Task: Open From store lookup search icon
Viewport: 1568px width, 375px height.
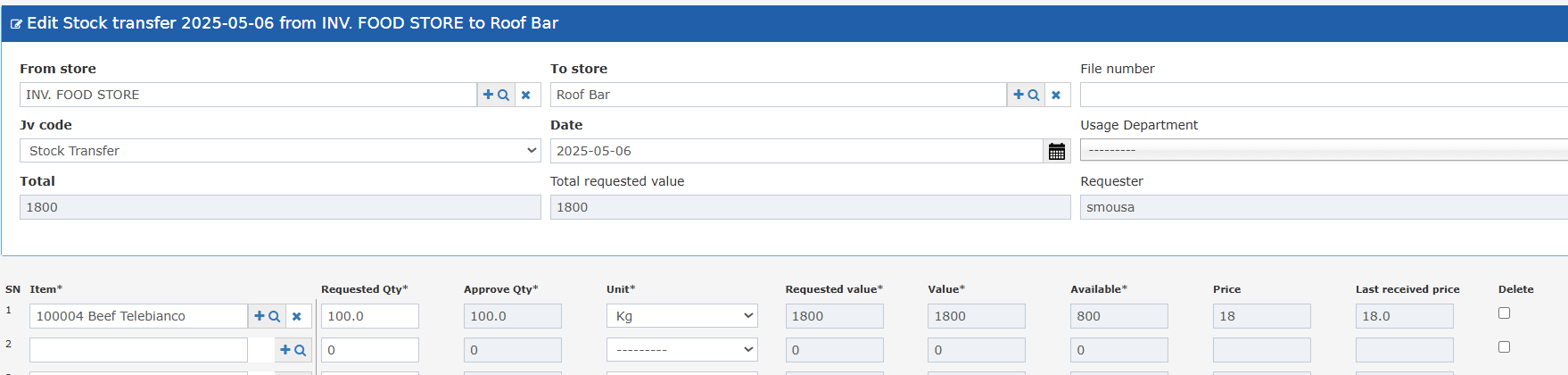Action: click(496, 95)
